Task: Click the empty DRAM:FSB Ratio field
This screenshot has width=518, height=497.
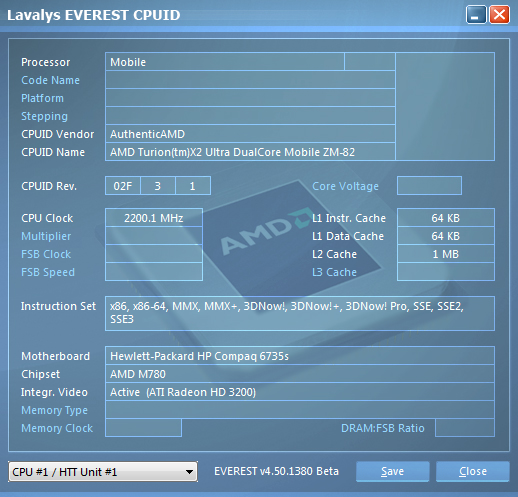Action: [x=465, y=428]
